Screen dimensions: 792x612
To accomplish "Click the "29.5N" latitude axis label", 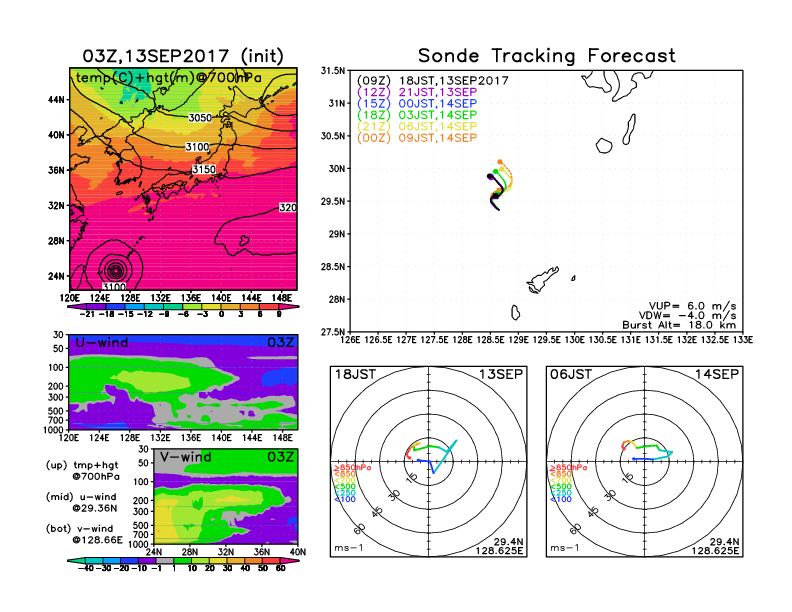I will coord(333,201).
